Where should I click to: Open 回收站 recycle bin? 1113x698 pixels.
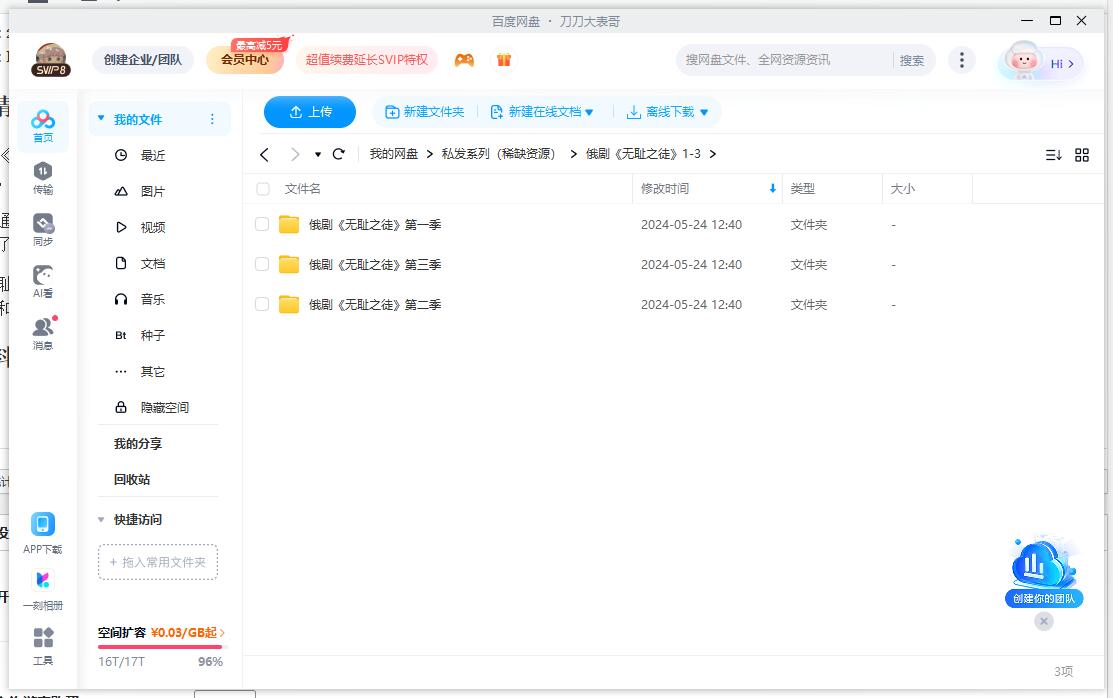(132, 479)
